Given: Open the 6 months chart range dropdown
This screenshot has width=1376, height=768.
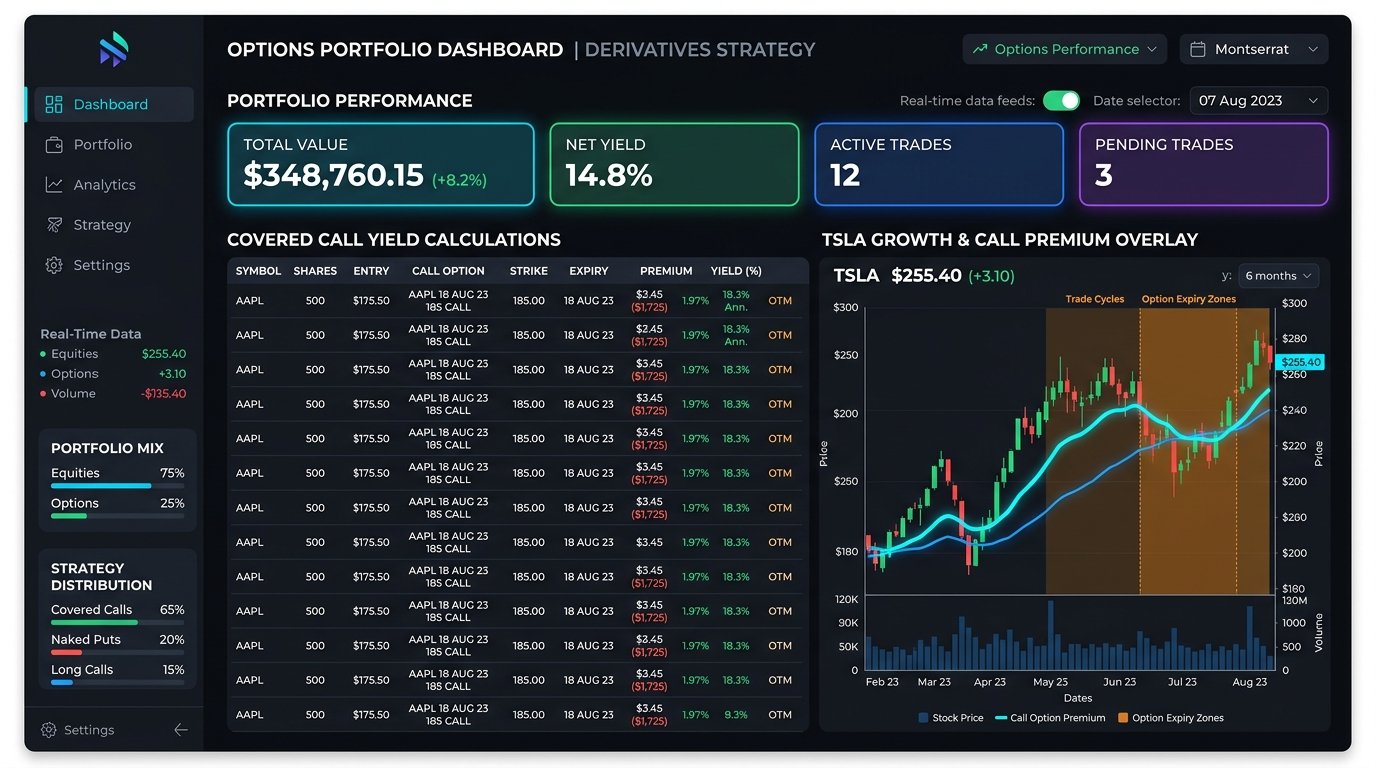Looking at the screenshot, I should (x=1278, y=276).
